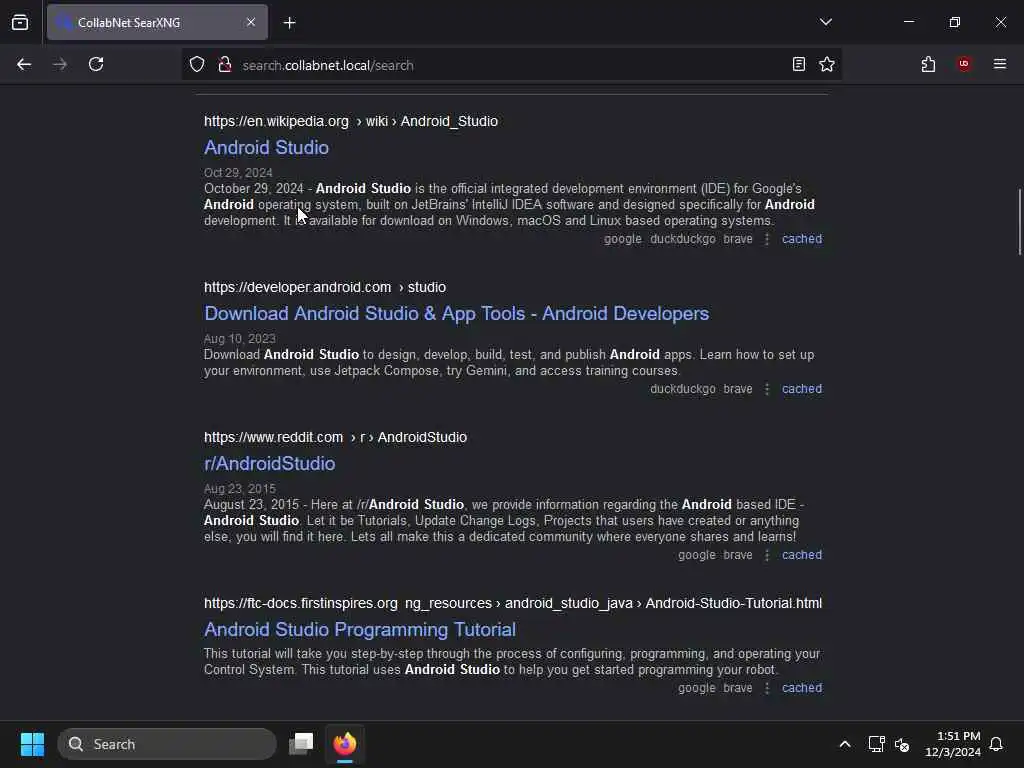The image size is (1024, 768).
Task: Click the taskbar Search box
Action: [167, 744]
